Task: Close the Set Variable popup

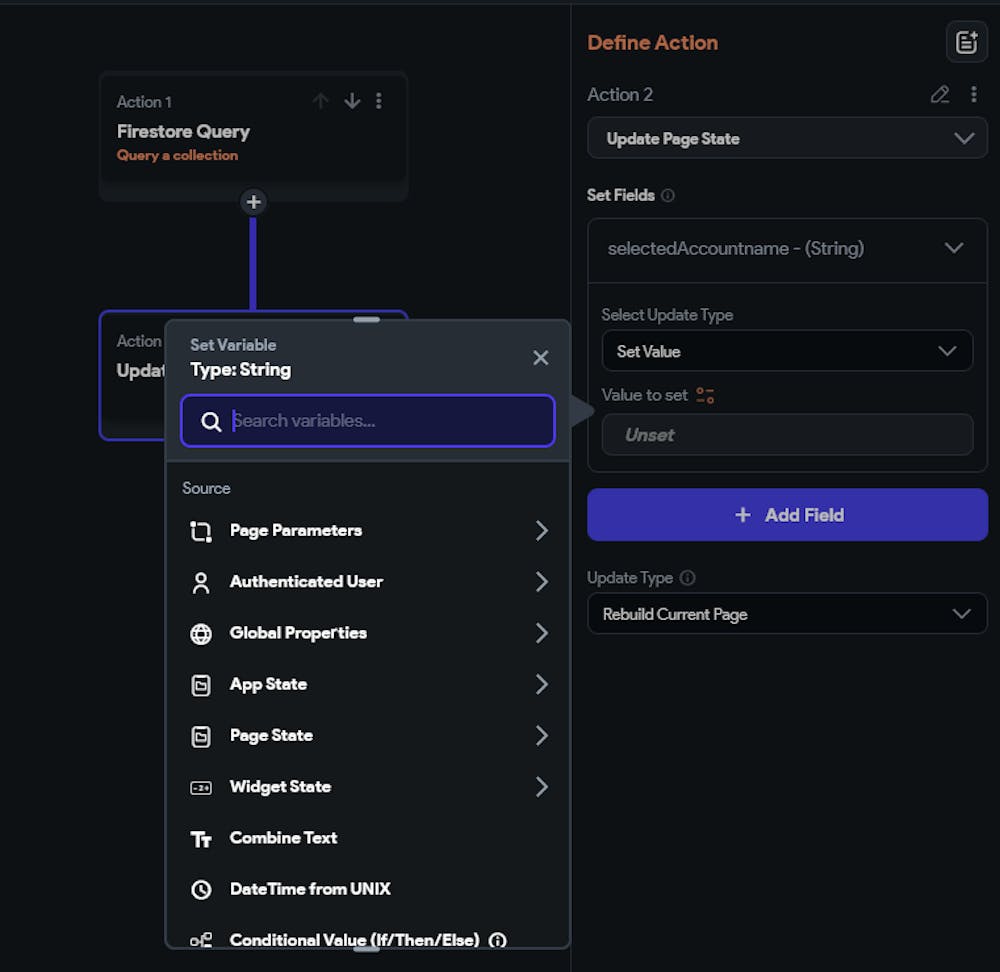Action: pos(541,357)
